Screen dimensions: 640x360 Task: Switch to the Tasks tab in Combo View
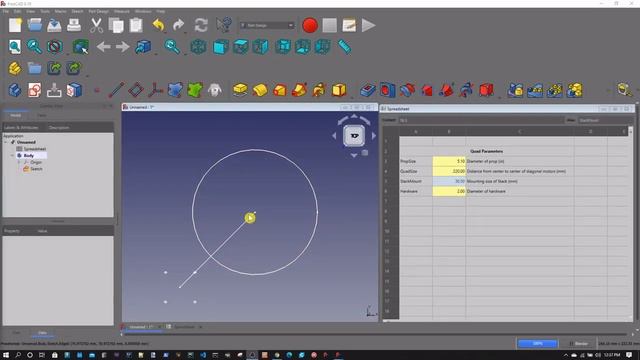pos(42,116)
